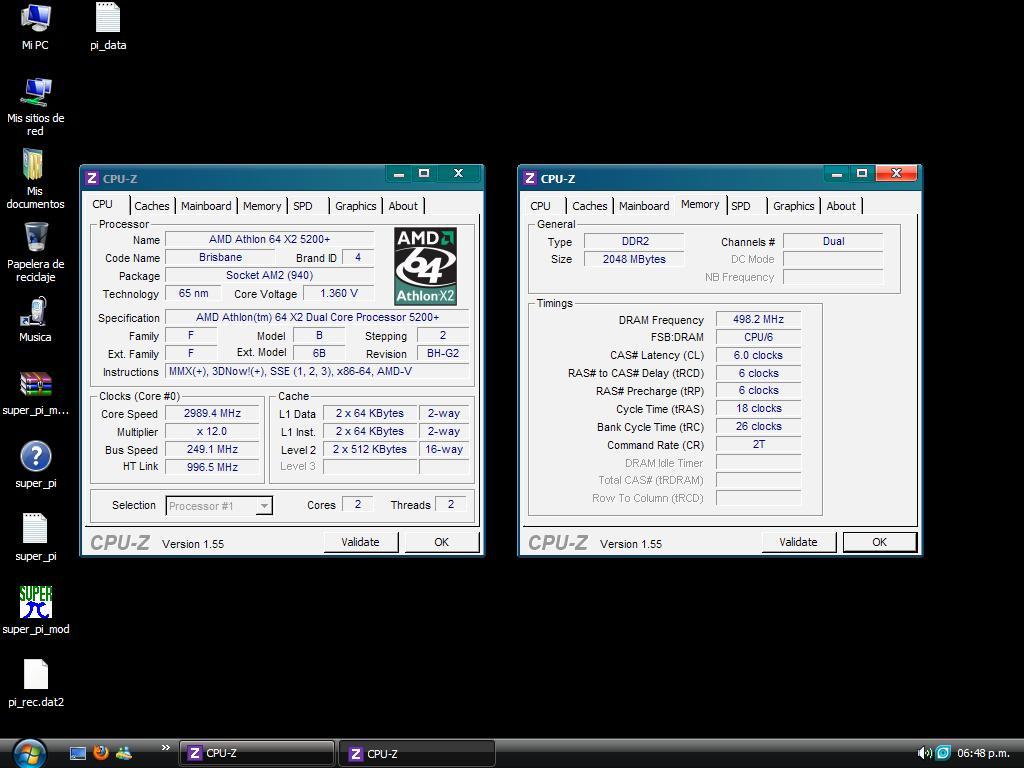Screen dimensions: 1024x768
Task: Click the DRAM Frequency value 498.2 MHz
Action: pos(758,319)
